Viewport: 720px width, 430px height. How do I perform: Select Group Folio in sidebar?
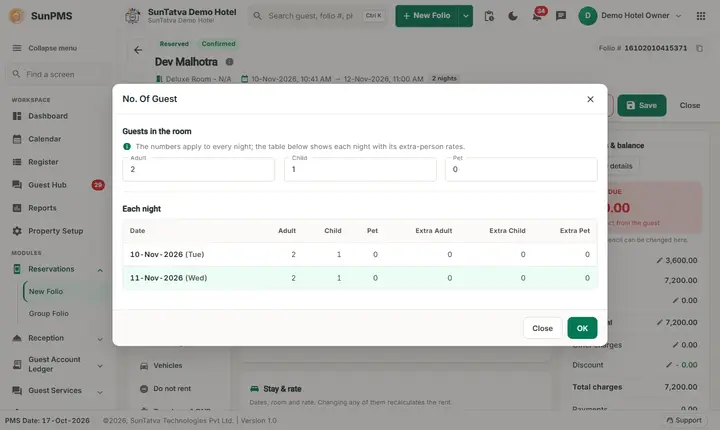[49, 313]
